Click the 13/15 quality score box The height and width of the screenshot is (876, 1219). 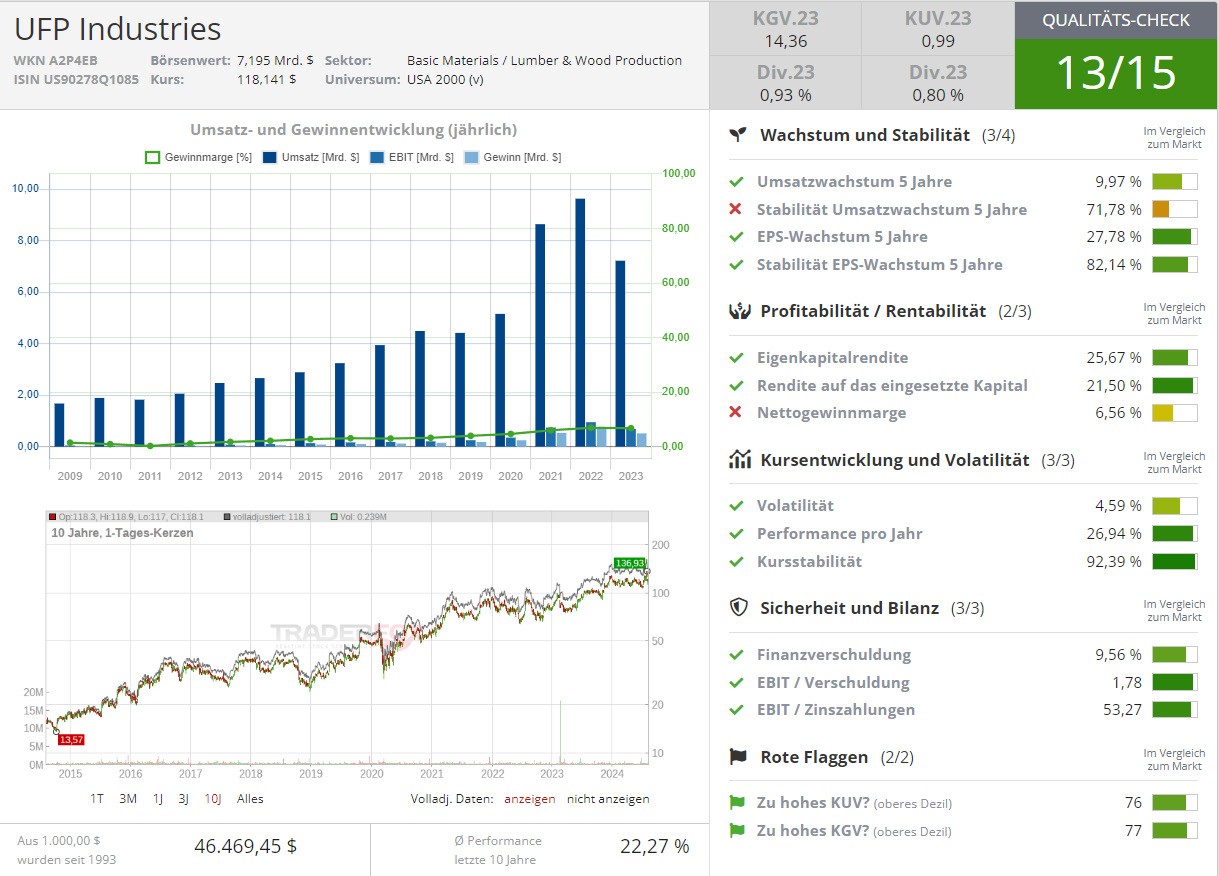[x=1116, y=73]
